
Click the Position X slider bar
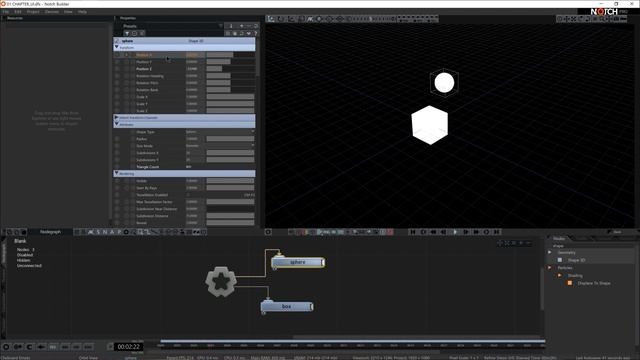pyautogui.click(x=230, y=55)
